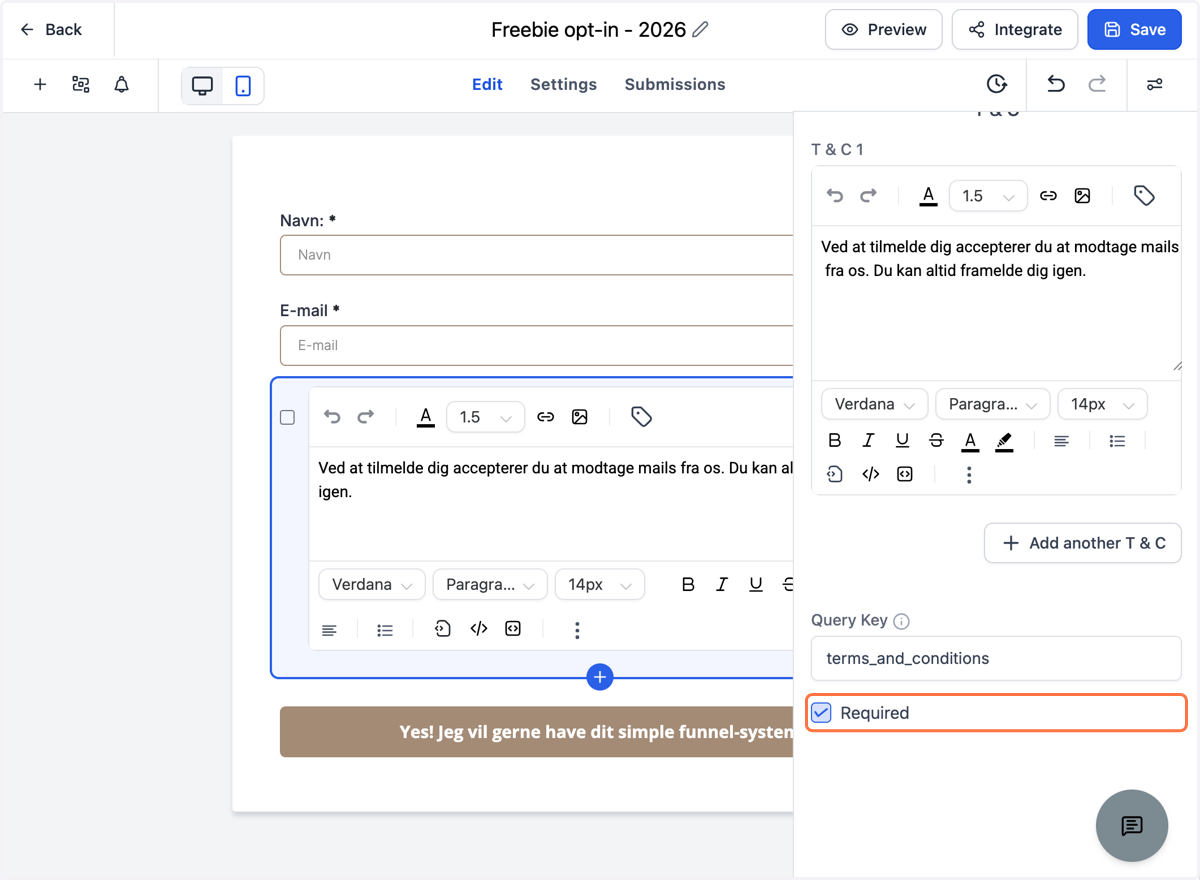Open the Paragraph format dropdown in the canvas inline editor
1200x880 pixels.
point(490,584)
